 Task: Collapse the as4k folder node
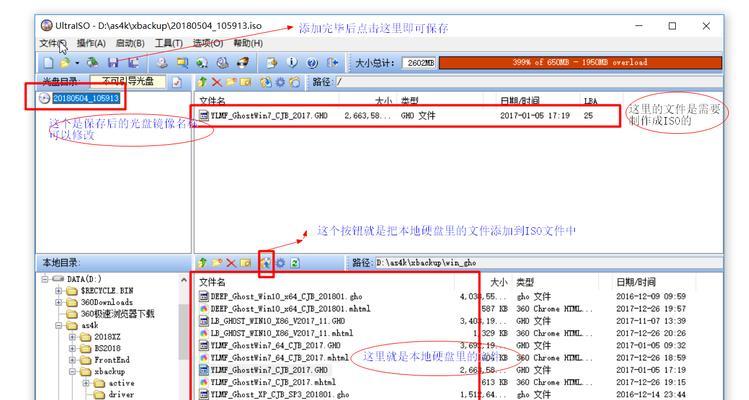tap(59, 325)
